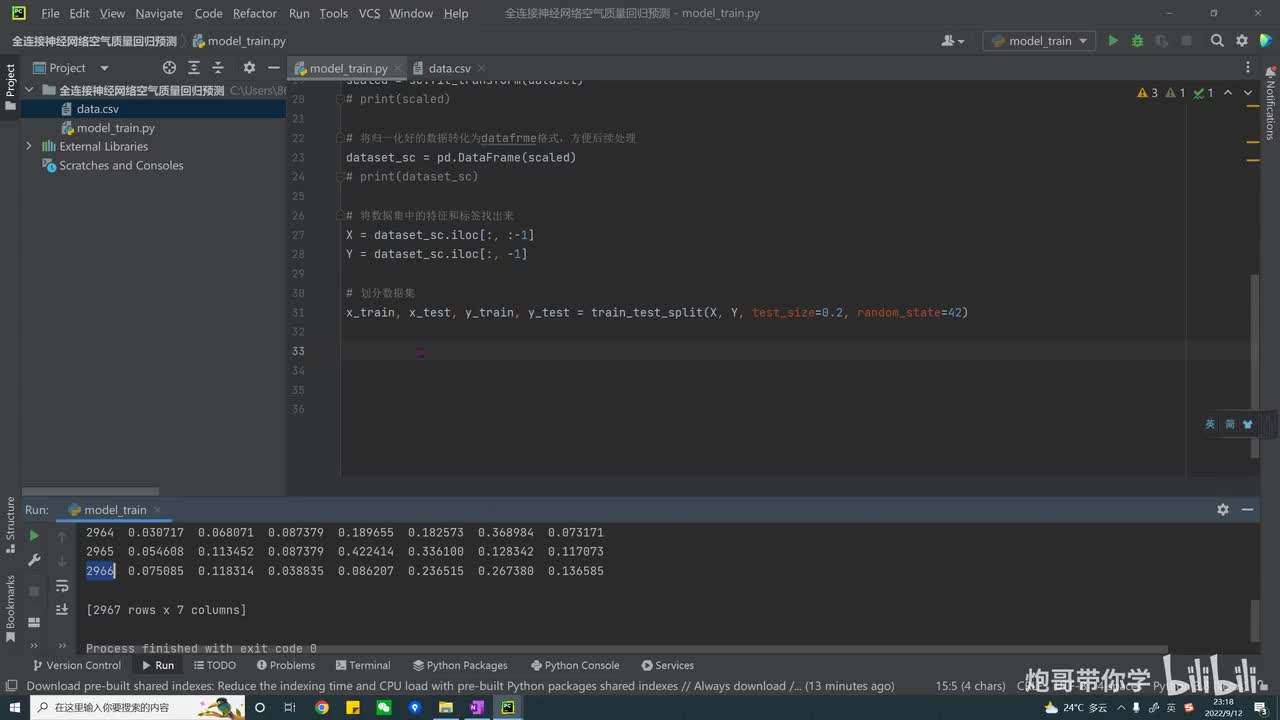Open Project panel options gear
The height and width of the screenshot is (720, 1280).
(249, 68)
